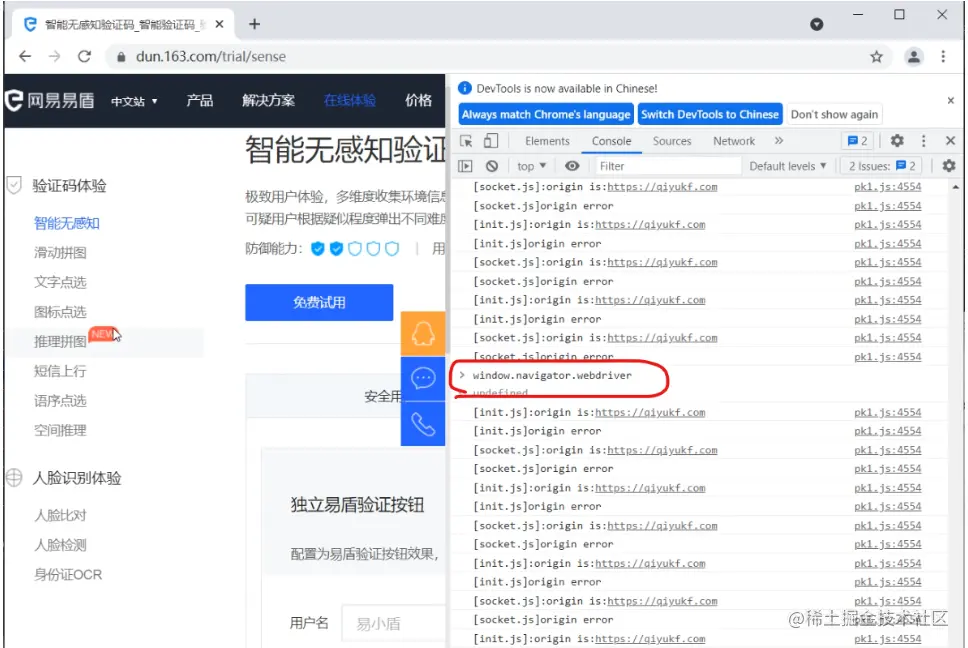The width and height of the screenshot is (968, 648).
Task: Click the browser address bar URL
Action: pyautogui.click(x=211, y=57)
